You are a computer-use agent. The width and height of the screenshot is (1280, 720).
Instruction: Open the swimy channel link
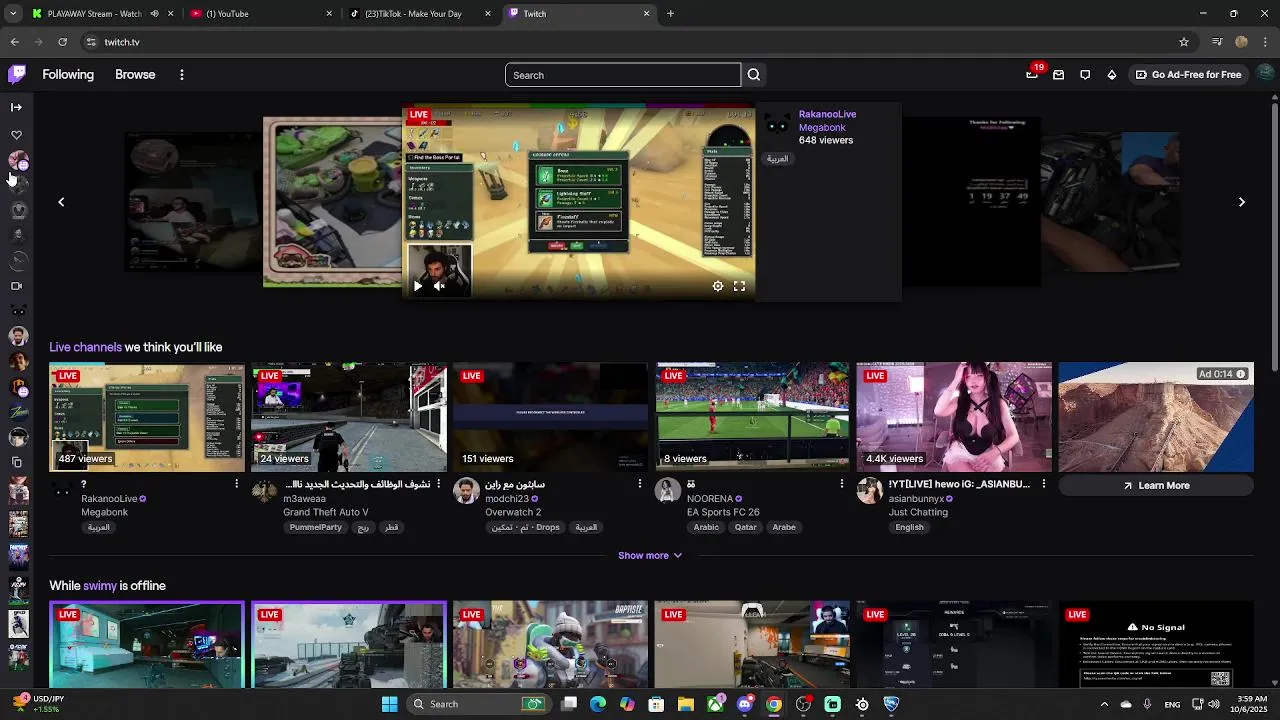(x=99, y=586)
